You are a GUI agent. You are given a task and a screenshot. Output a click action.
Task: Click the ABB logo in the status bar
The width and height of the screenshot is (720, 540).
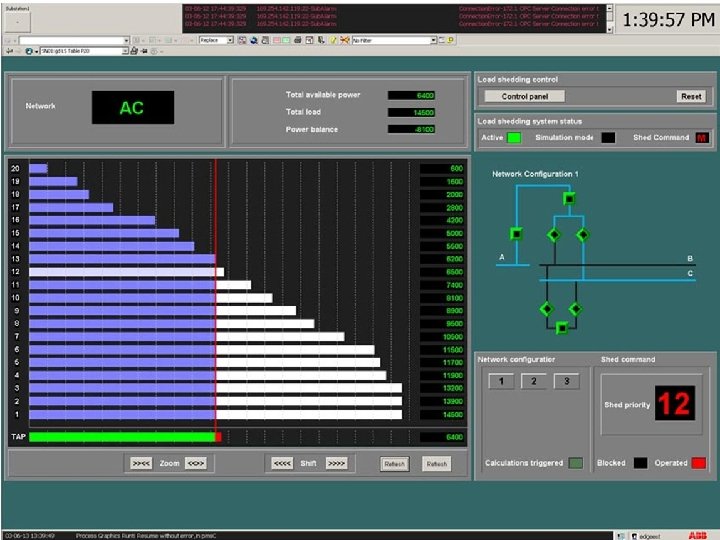click(697, 535)
